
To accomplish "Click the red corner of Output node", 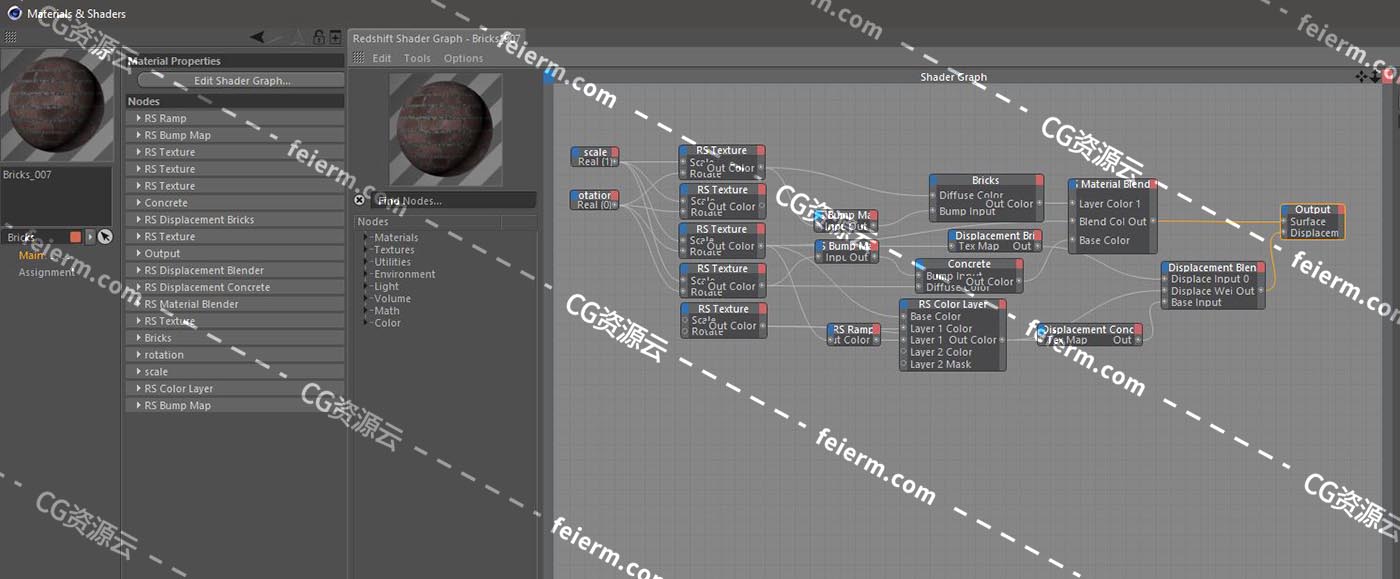I will 1340,209.
